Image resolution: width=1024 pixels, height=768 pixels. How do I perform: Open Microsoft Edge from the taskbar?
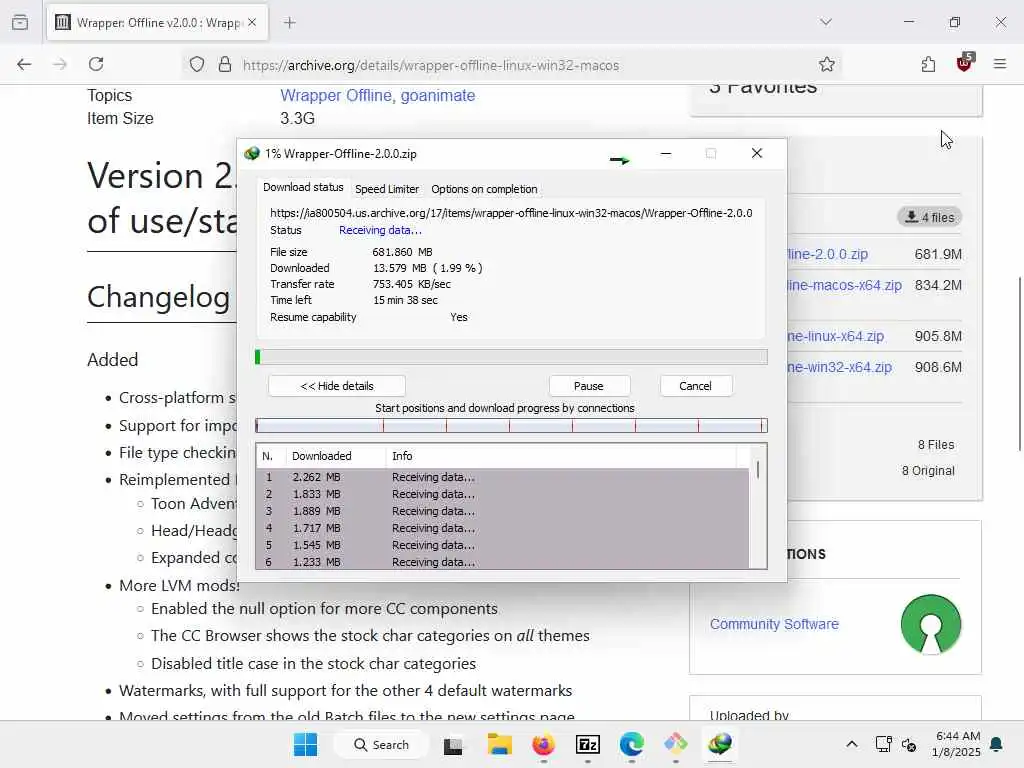tap(632, 744)
